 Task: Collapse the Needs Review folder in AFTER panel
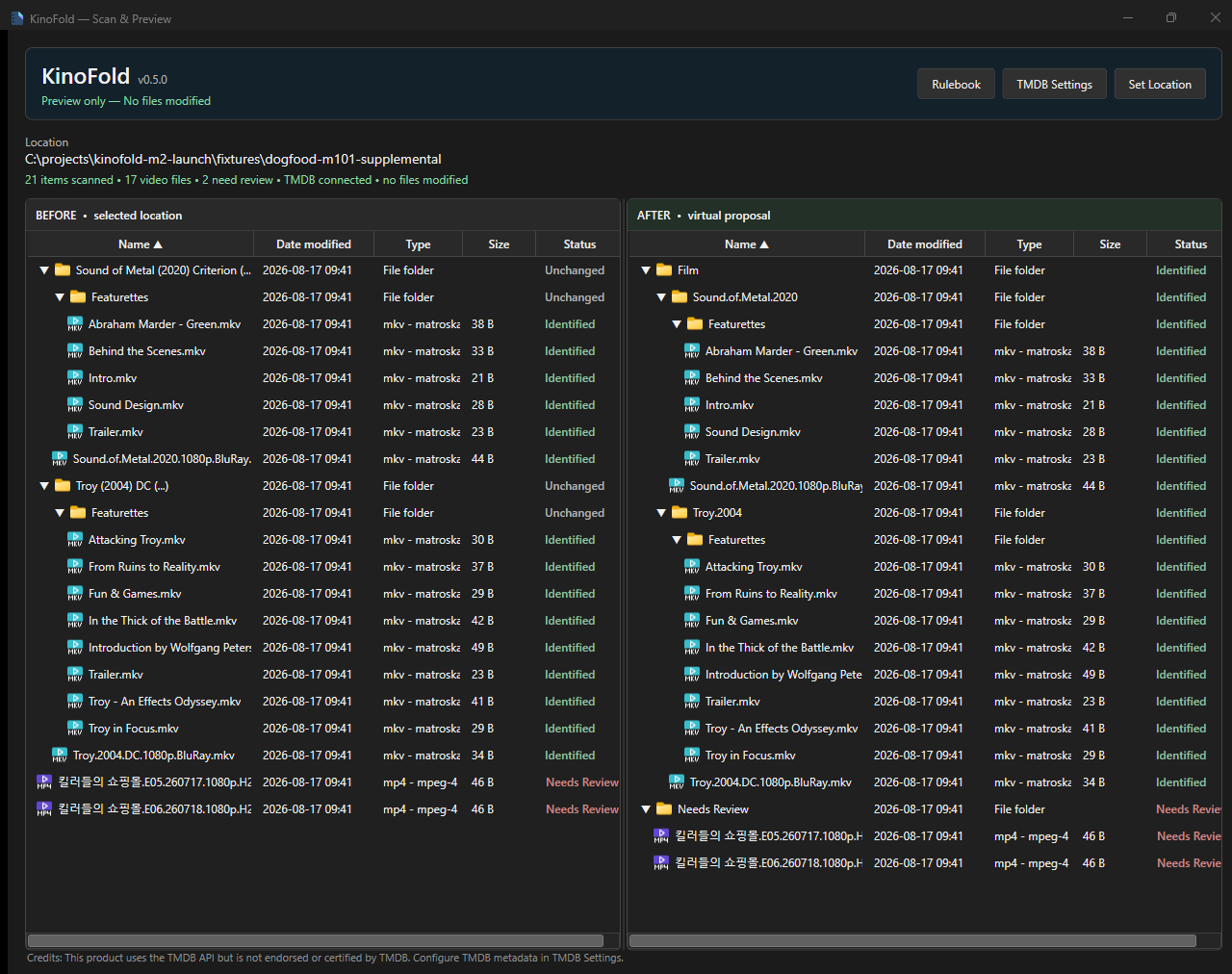tap(646, 809)
